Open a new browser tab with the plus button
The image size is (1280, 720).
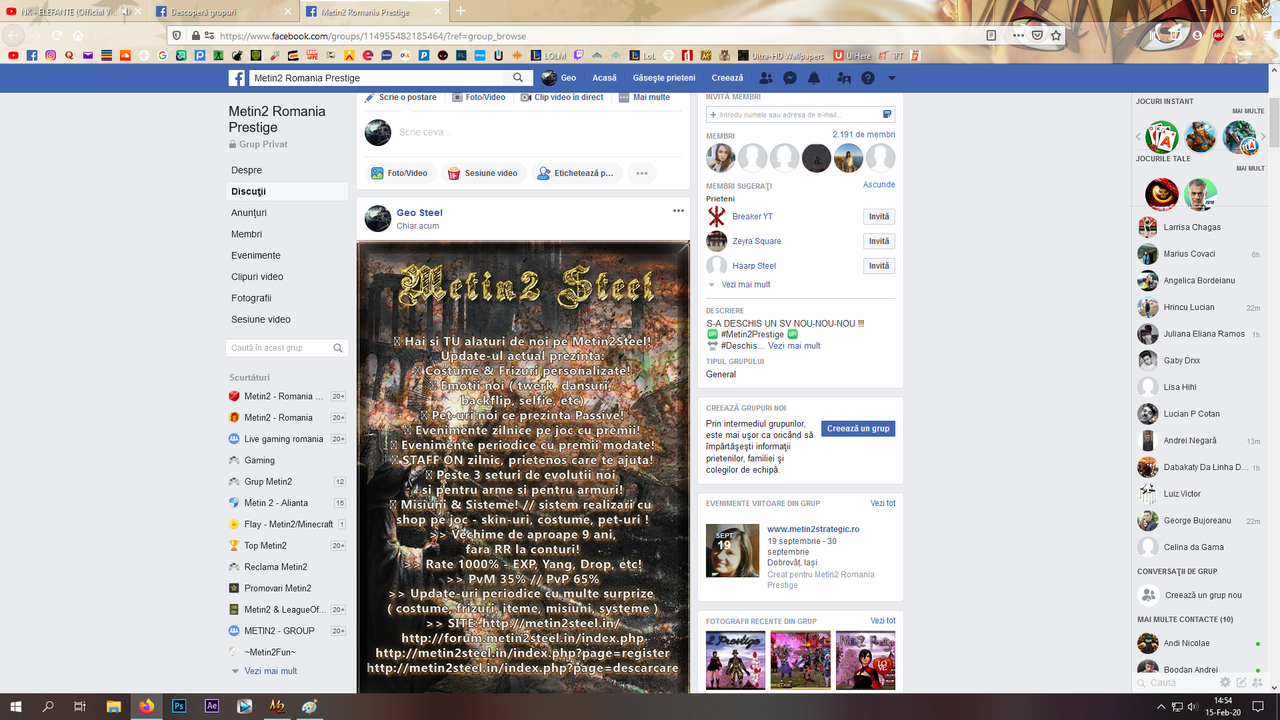point(460,11)
